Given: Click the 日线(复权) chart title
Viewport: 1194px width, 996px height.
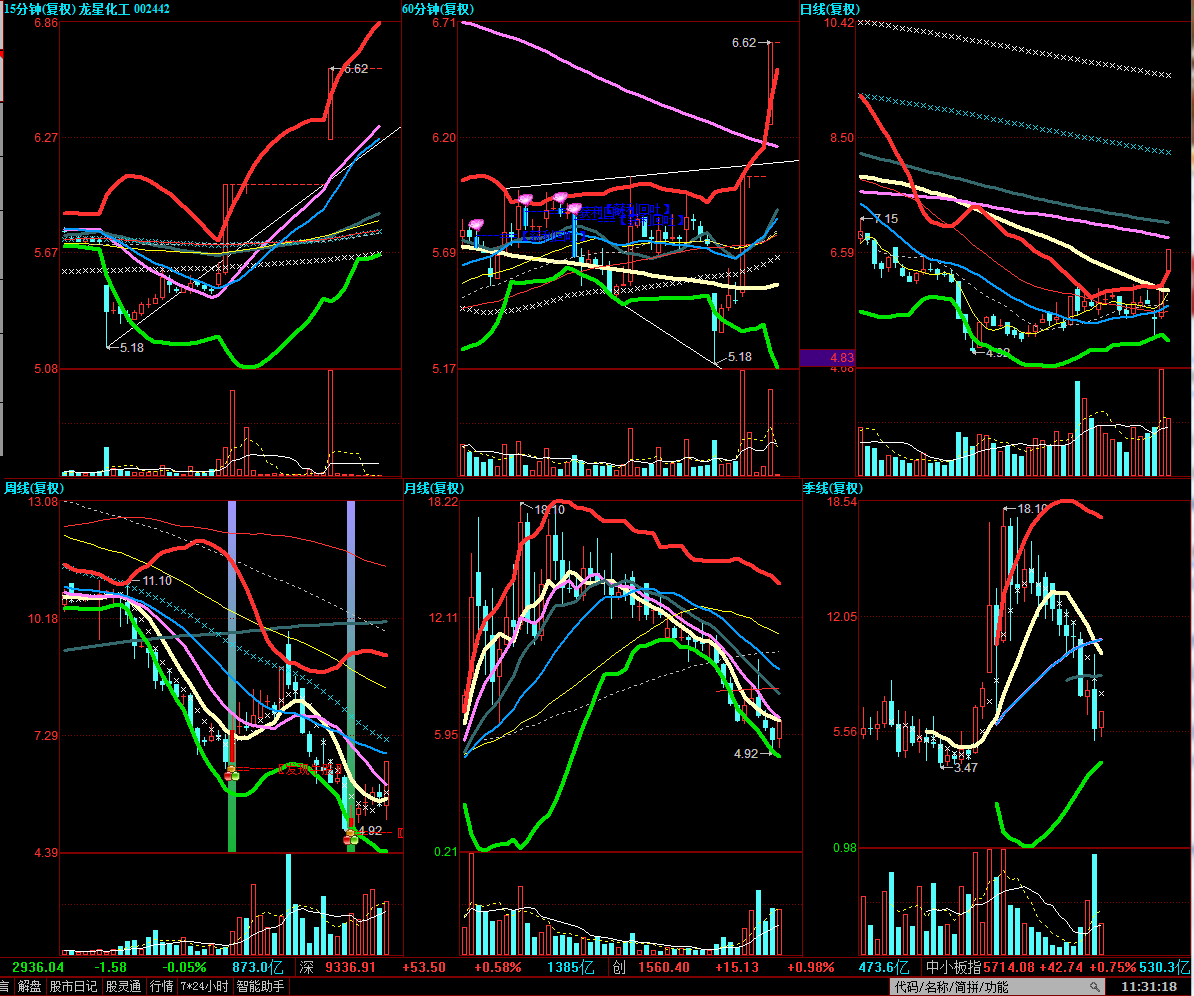Looking at the screenshot, I should click(832, 9).
